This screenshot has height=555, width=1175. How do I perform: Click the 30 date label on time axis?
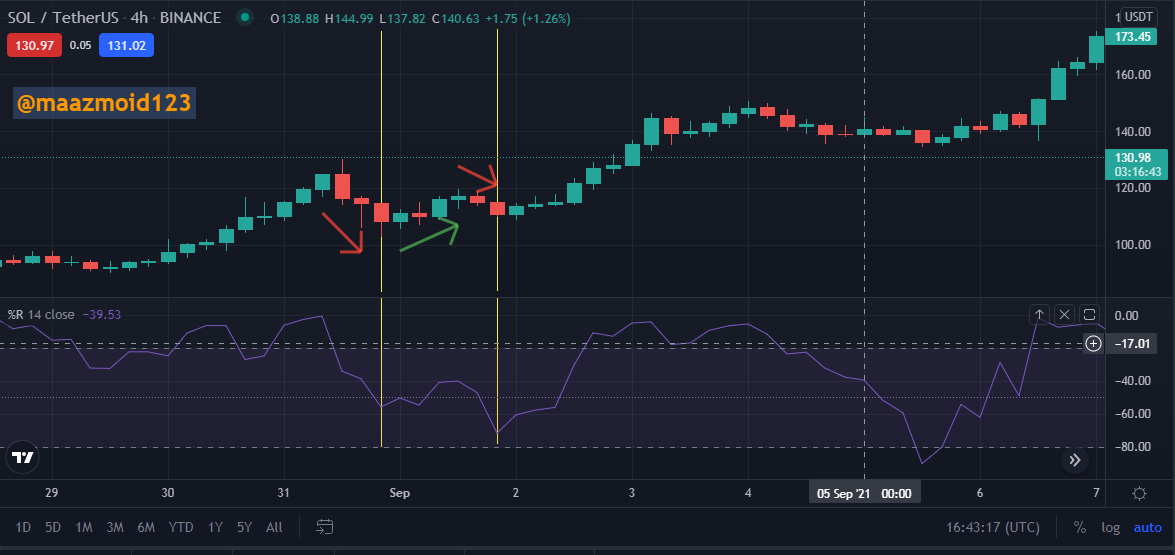click(168, 493)
